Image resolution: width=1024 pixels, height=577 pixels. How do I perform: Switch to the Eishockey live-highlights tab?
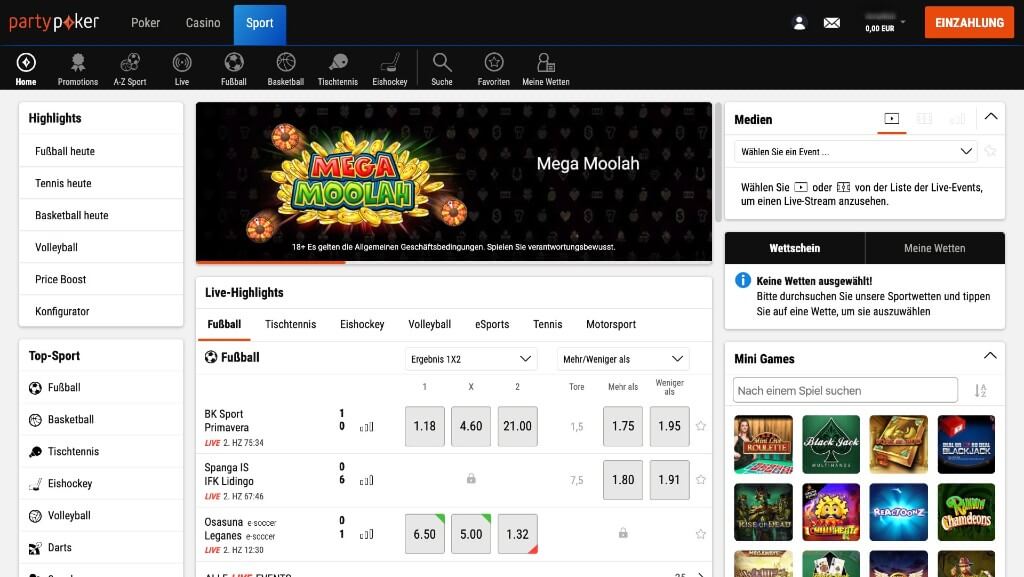click(x=362, y=324)
